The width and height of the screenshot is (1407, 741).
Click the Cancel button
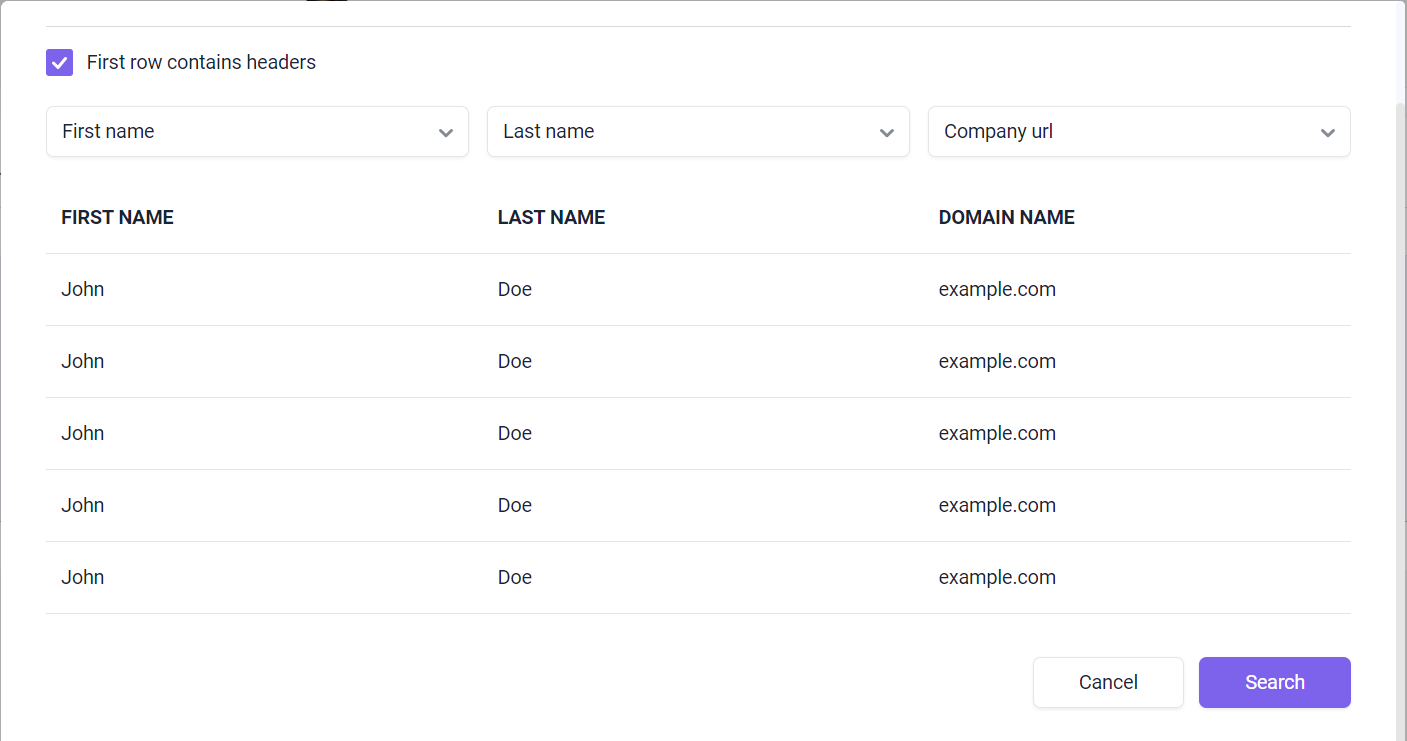pos(1108,682)
